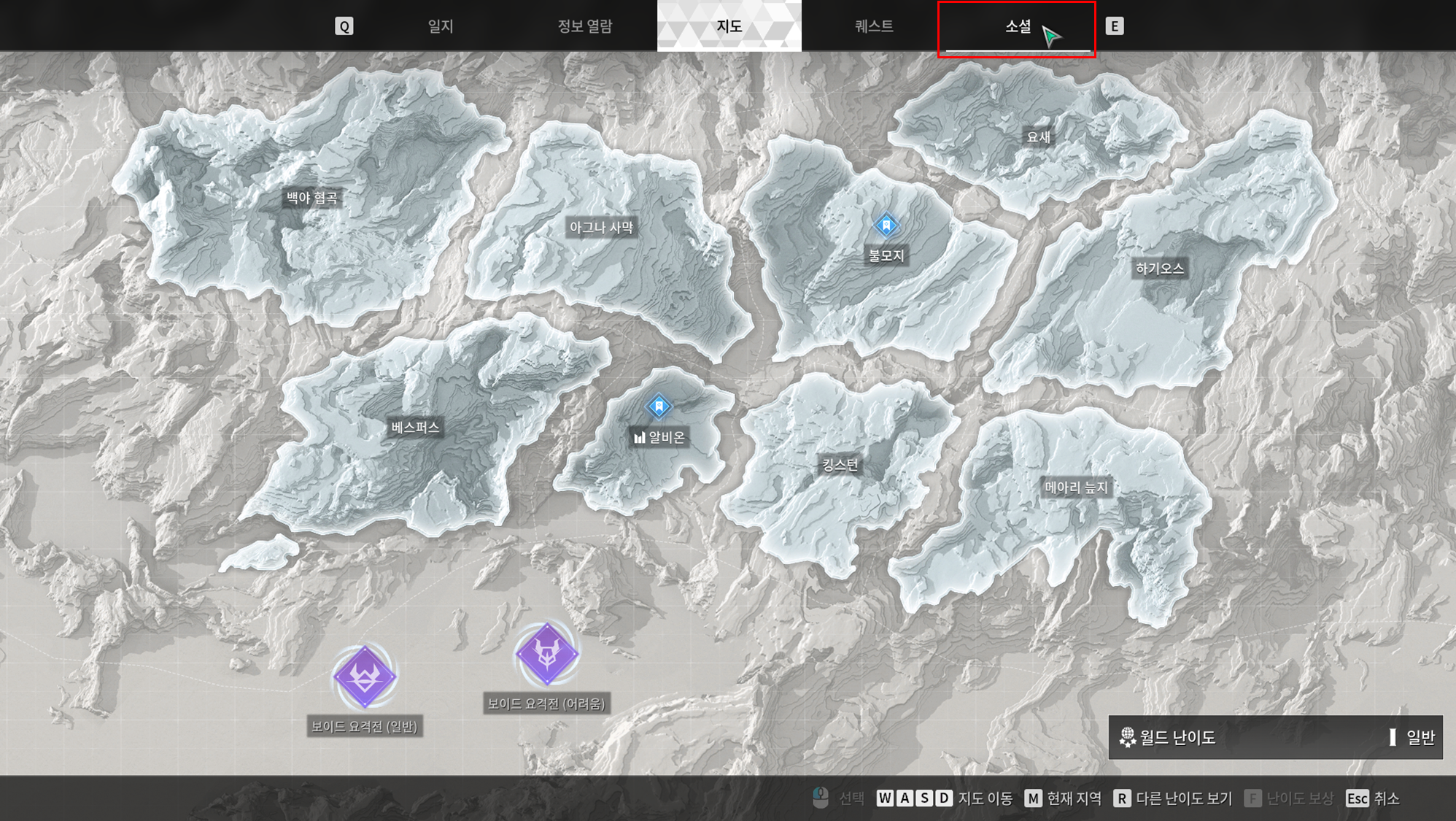Select the 킹스턴 region on map
Viewport: 1456px width, 821px height.
[x=840, y=465]
